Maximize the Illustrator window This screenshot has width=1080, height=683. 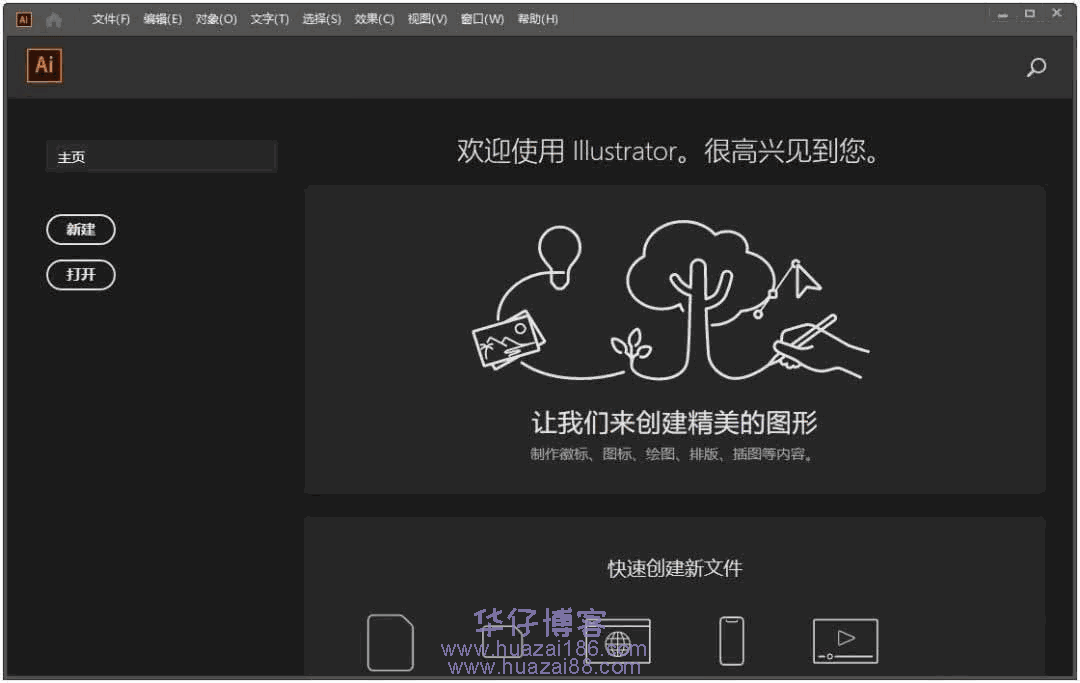pyautogui.click(x=1030, y=14)
